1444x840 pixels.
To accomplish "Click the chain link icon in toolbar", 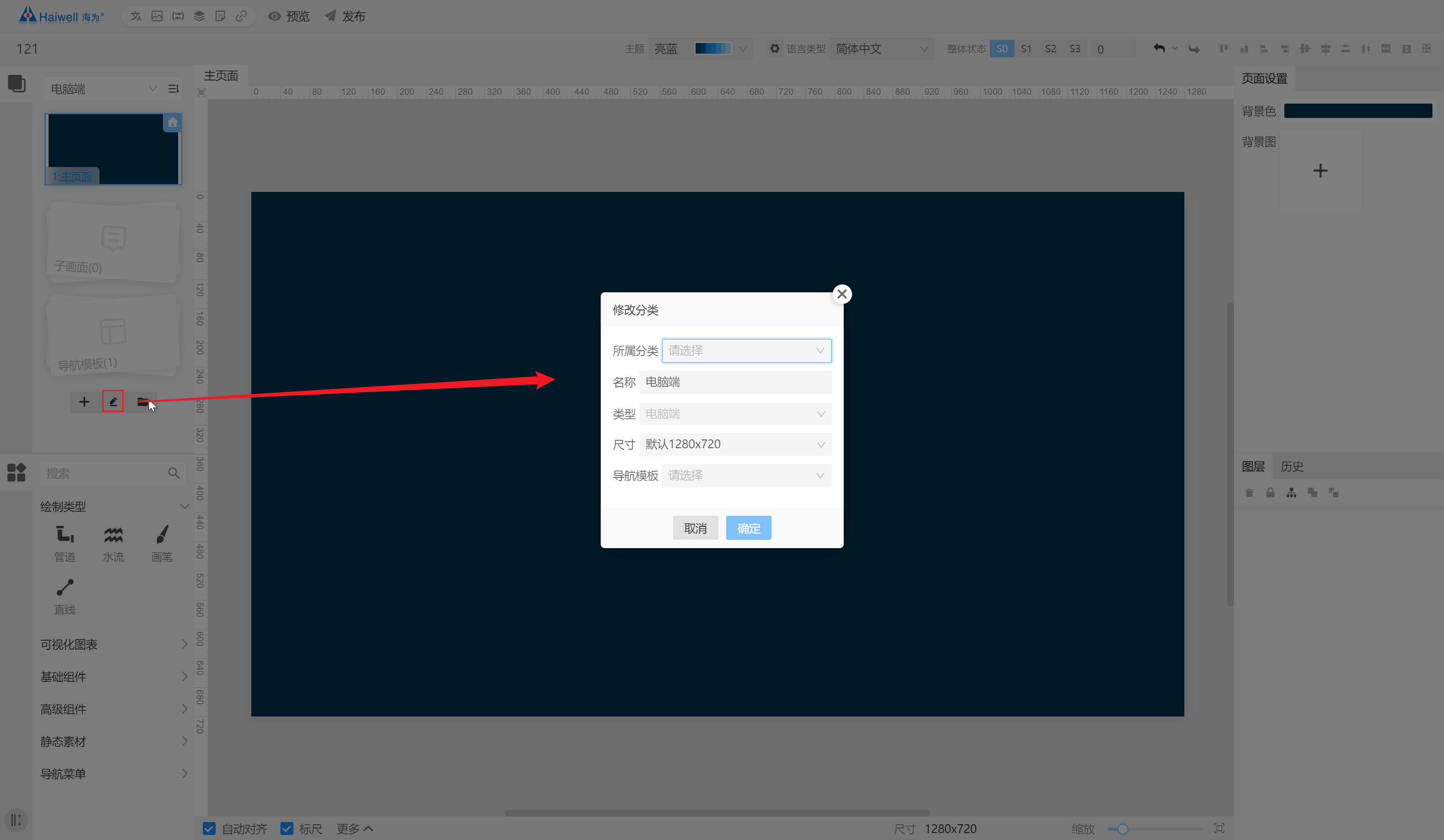I will [241, 16].
